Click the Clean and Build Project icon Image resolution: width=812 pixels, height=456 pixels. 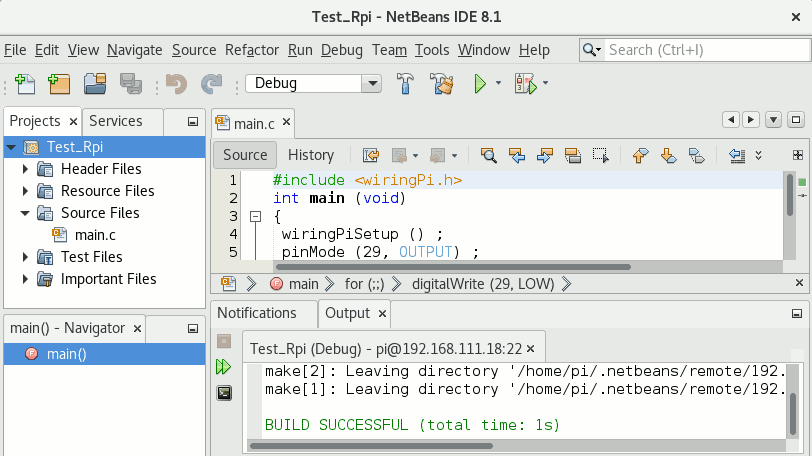click(442, 83)
